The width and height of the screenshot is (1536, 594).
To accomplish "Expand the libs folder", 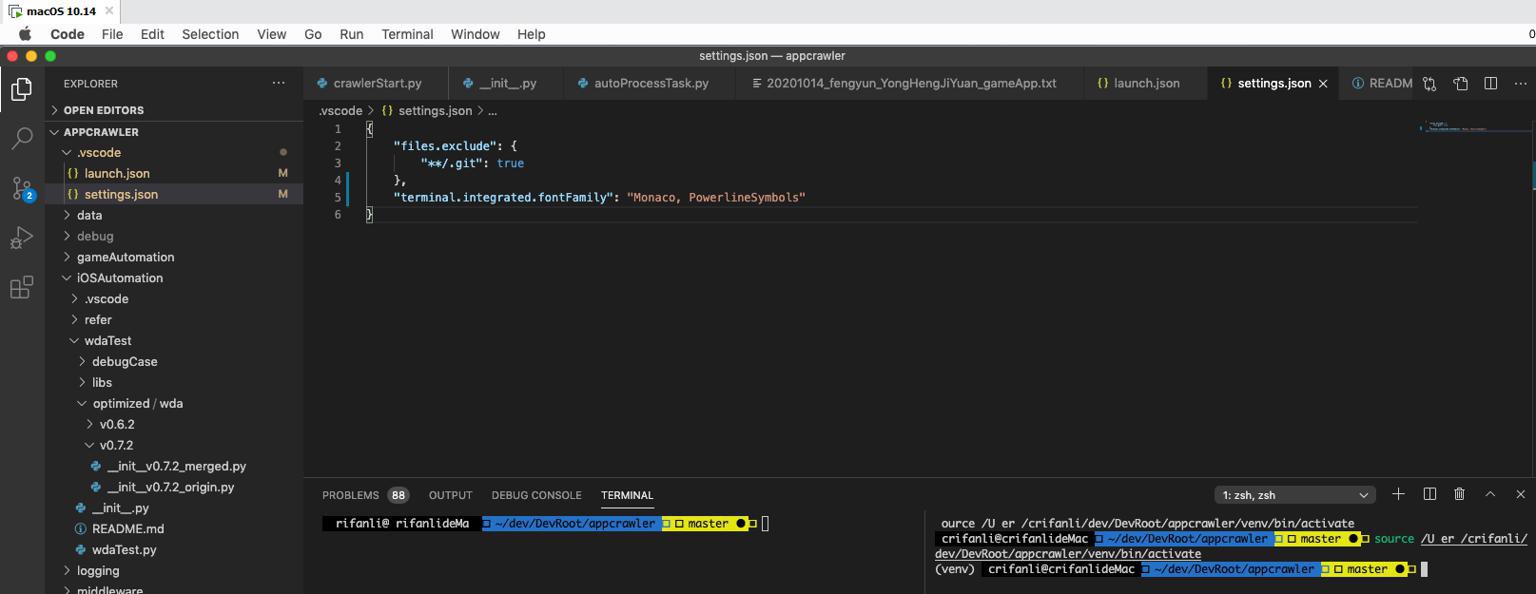I will pos(174,383).
